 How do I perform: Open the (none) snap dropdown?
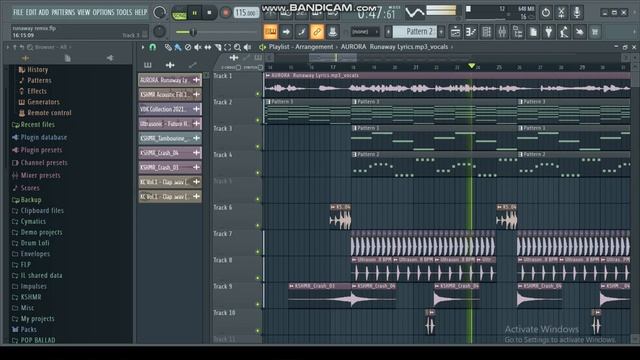[x=364, y=31]
